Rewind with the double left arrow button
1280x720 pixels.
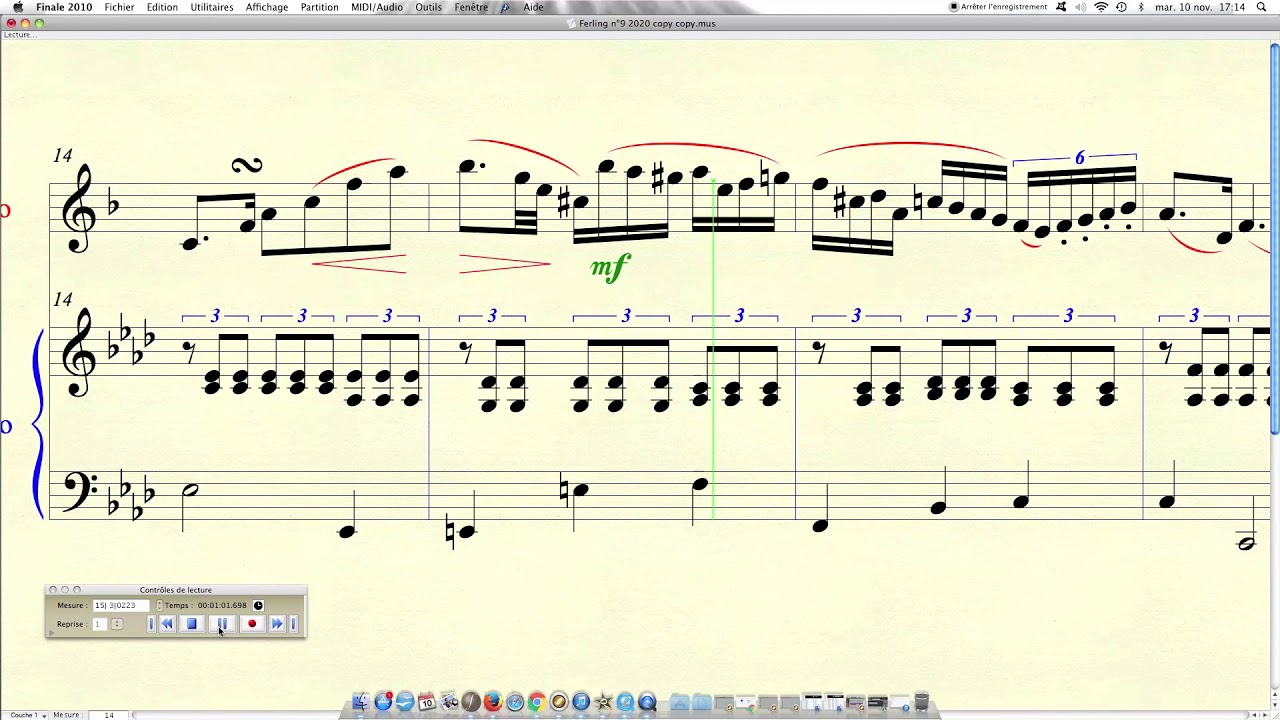[167, 624]
